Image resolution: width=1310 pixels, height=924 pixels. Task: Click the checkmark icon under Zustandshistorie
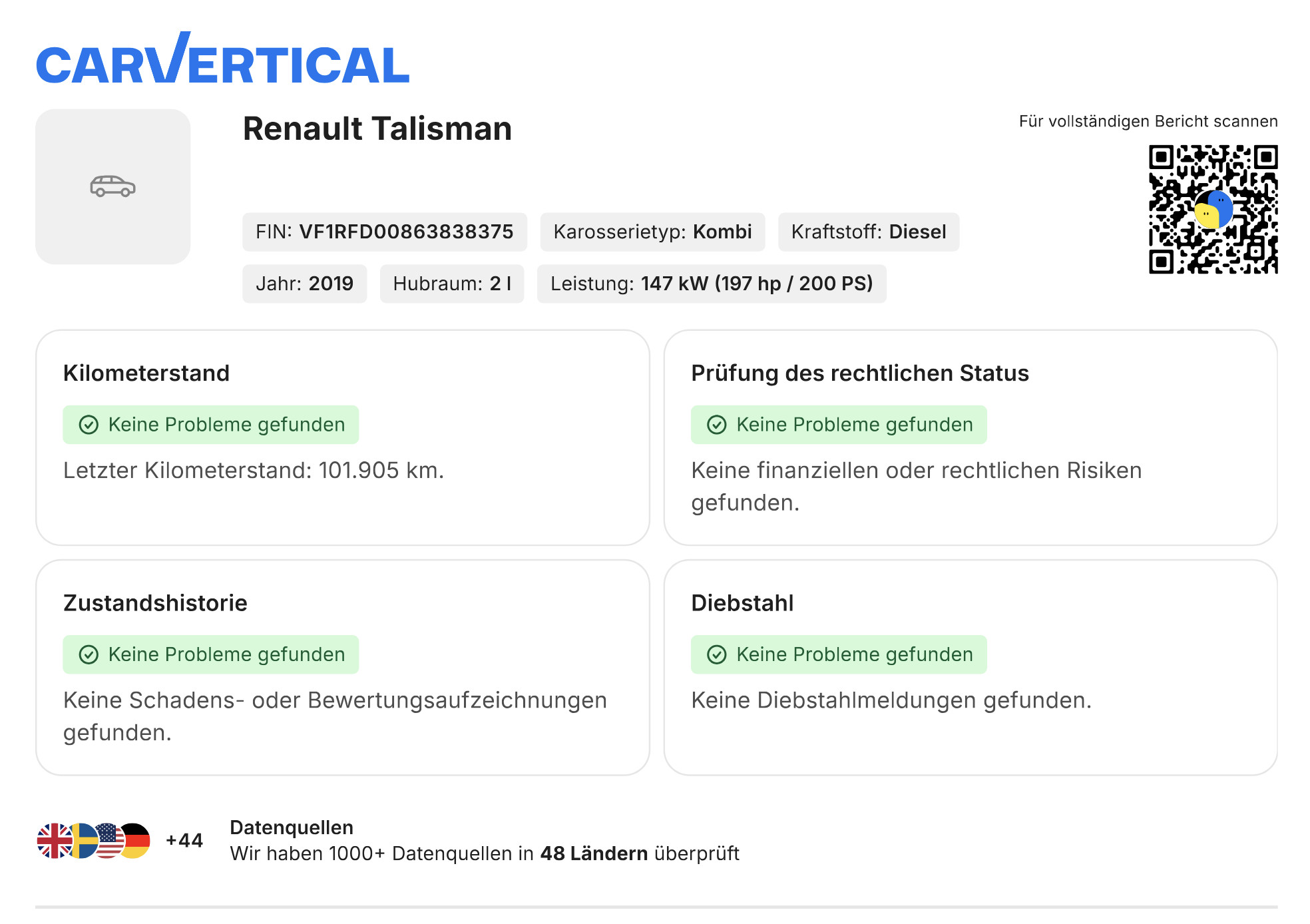click(x=89, y=654)
